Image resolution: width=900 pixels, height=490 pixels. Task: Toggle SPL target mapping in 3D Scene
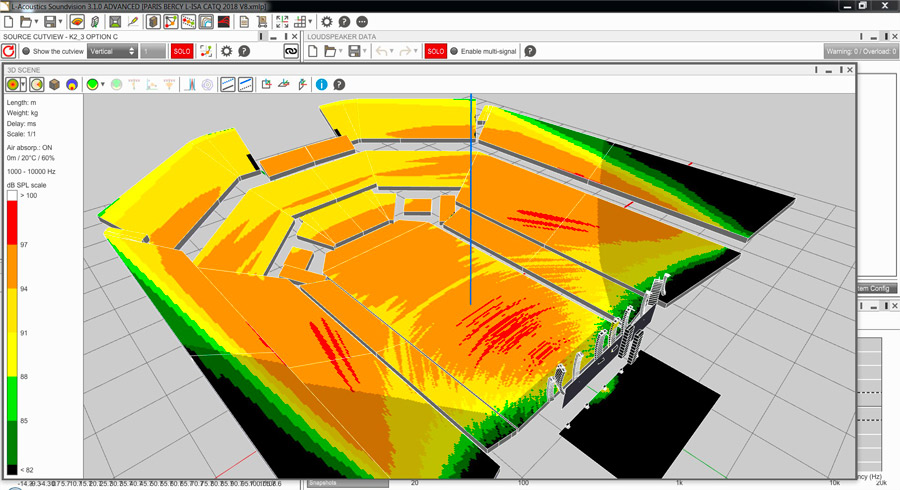[12, 85]
